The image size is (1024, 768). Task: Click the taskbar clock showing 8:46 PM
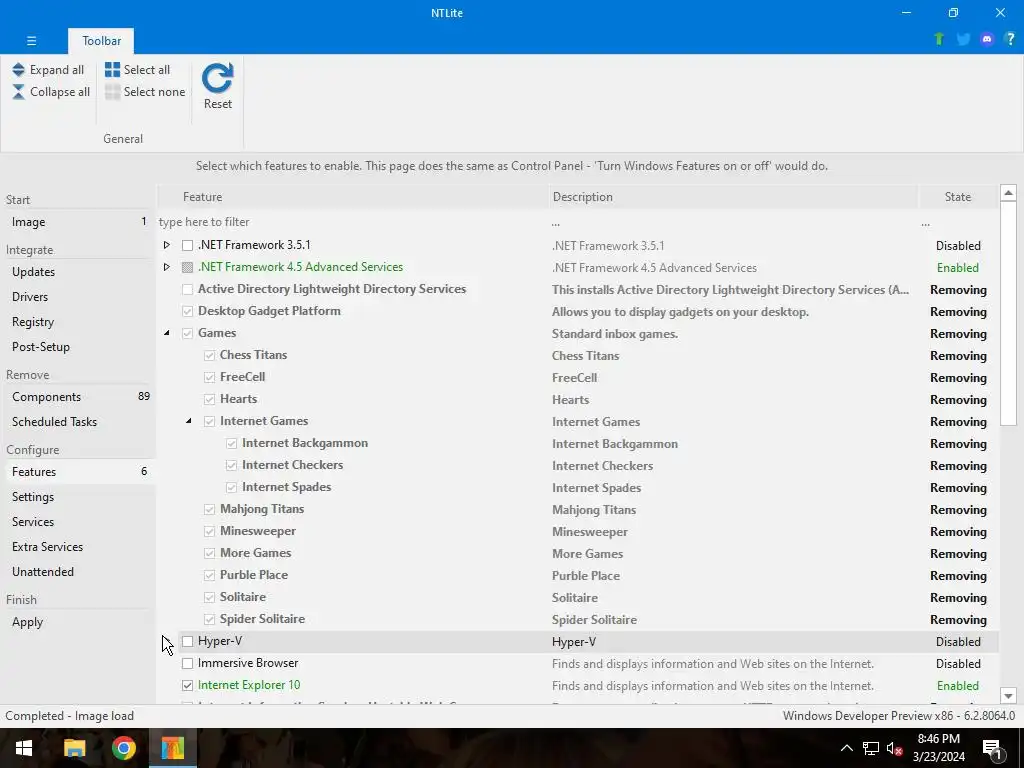point(938,748)
